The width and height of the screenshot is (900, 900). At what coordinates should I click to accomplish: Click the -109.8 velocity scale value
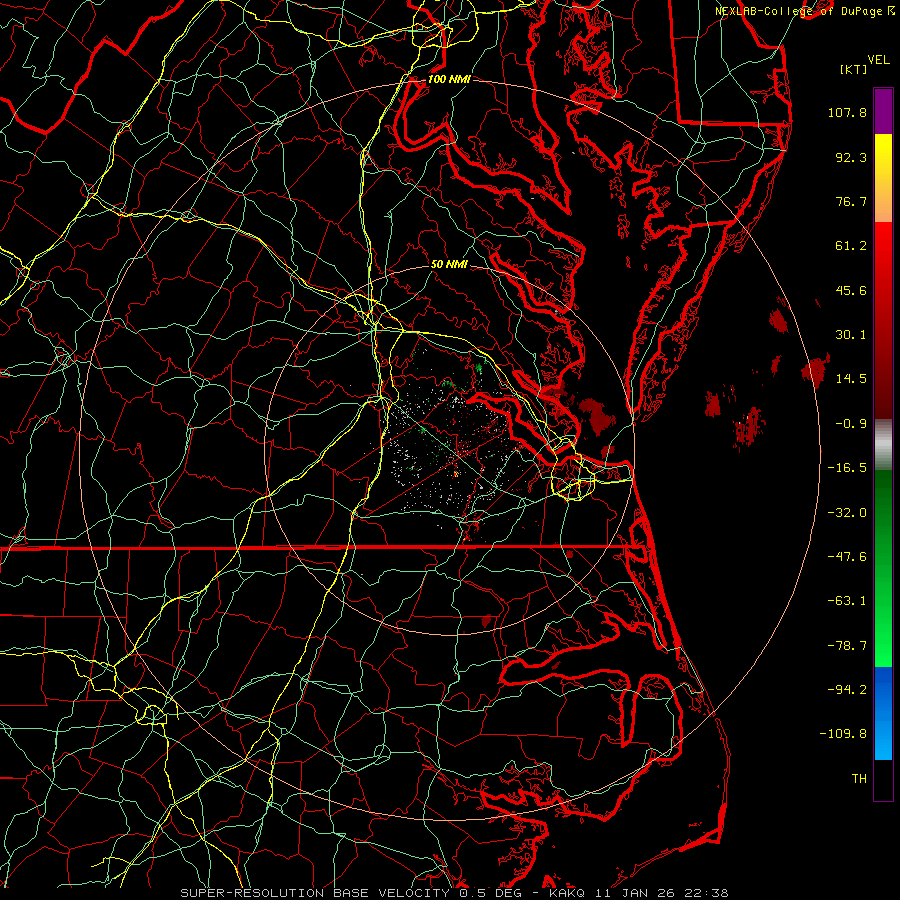(x=844, y=734)
